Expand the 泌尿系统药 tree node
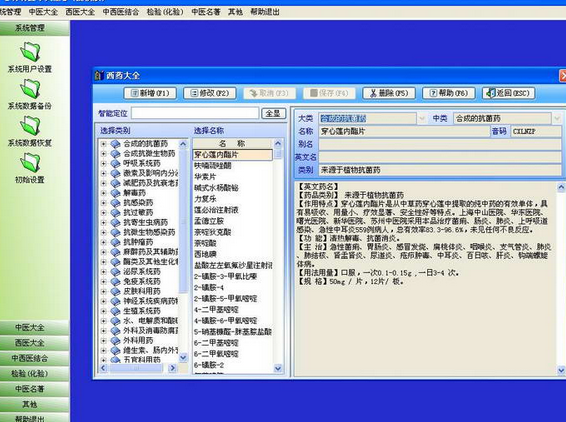 (104, 271)
